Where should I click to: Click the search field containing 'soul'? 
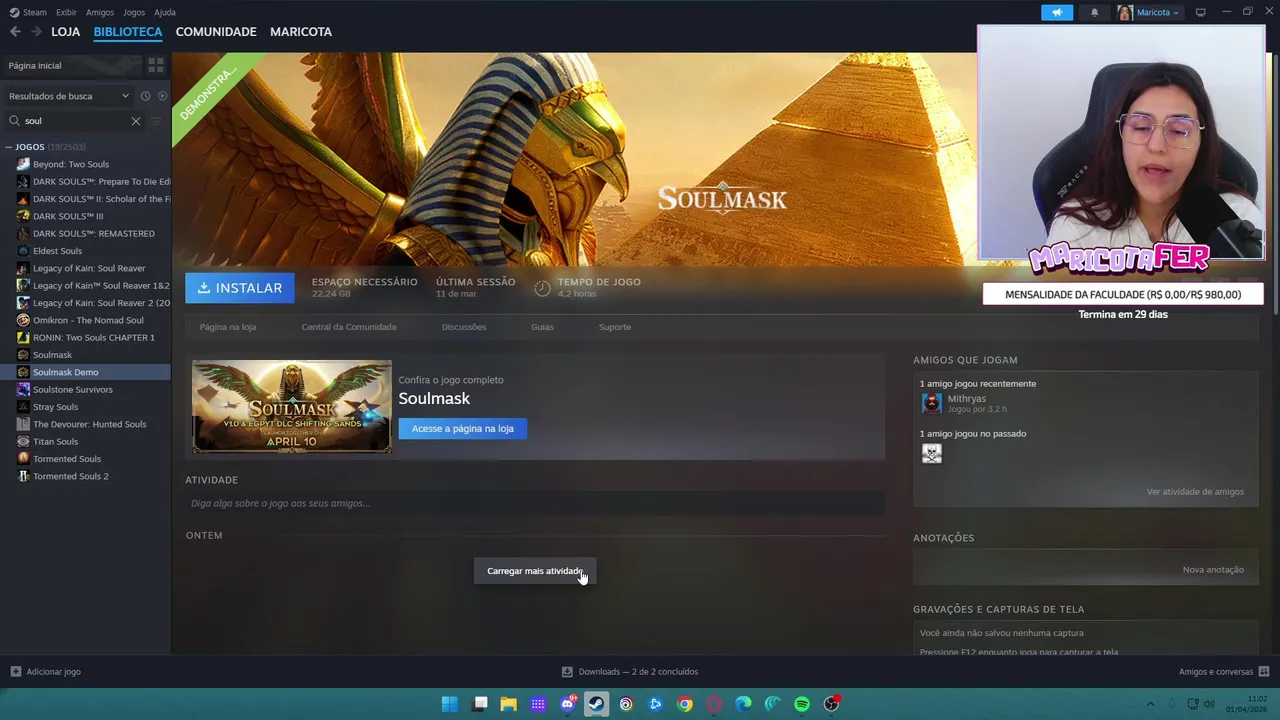click(x=75, y=121)
